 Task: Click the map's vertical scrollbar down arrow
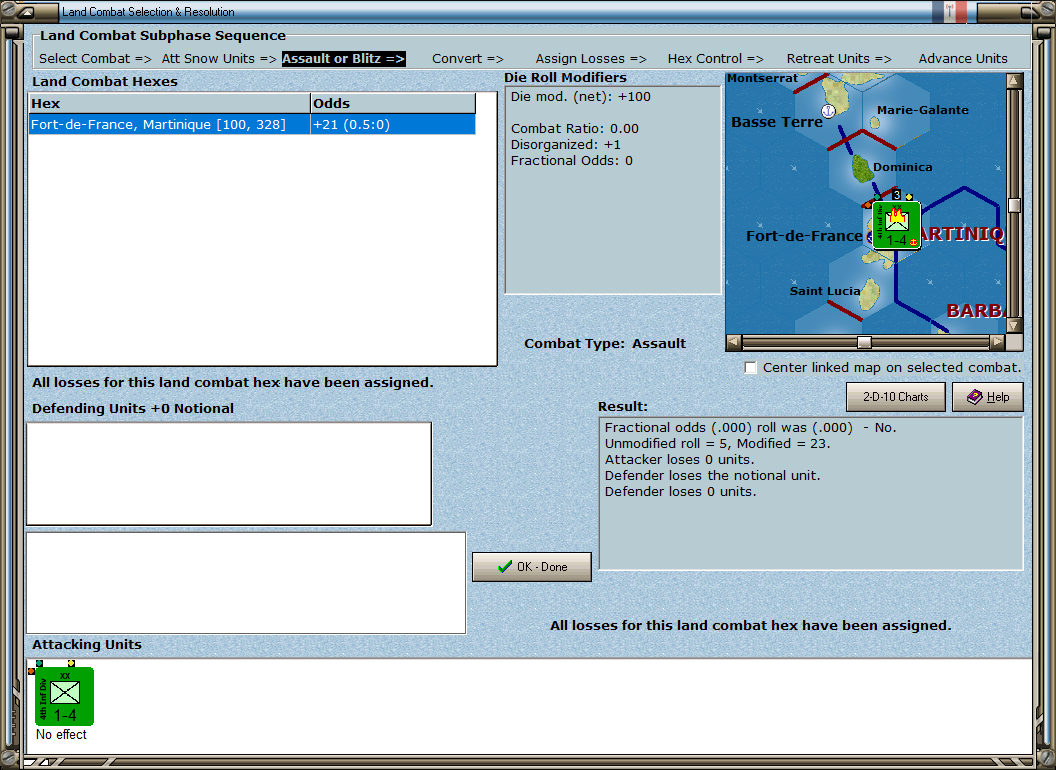pyautogui.click(x=1014, y=325)
